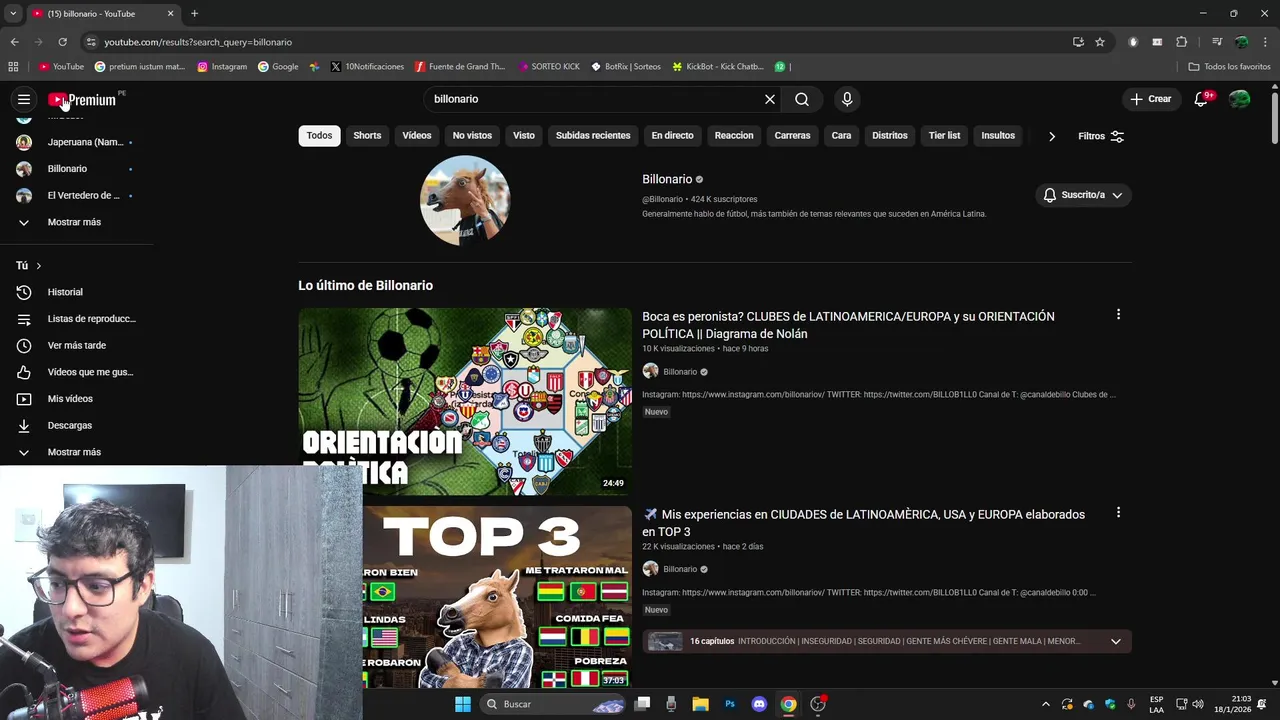Open Discord from the taskbar
Screen dimensions: 1280x720
(x=759, y=704)
